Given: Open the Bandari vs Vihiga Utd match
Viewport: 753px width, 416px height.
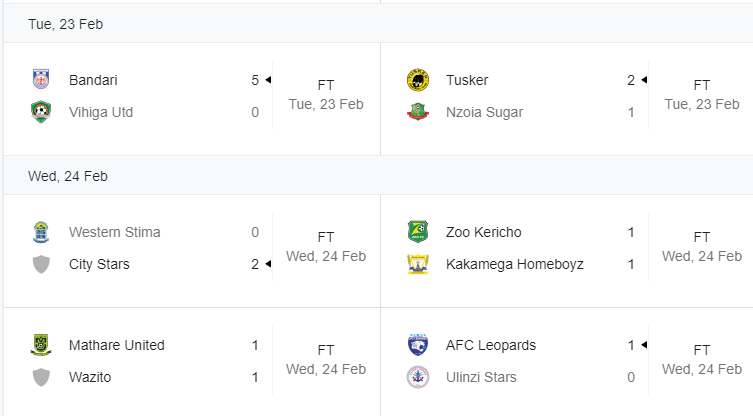Looking at the screenshot, I should click(192, 98).
